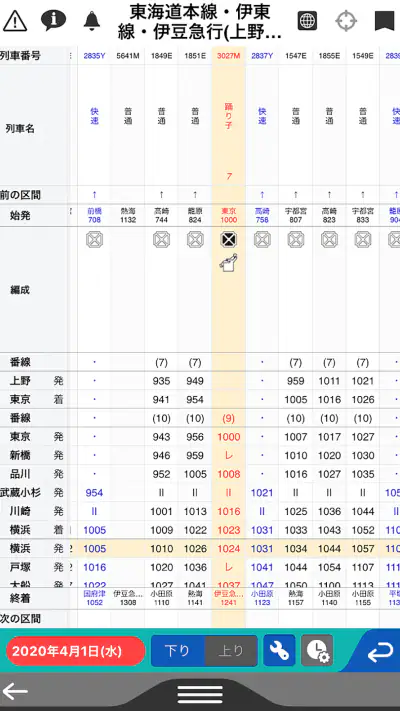Select train number 1851E header
This screenshot has height=711, width=400.
195,56
